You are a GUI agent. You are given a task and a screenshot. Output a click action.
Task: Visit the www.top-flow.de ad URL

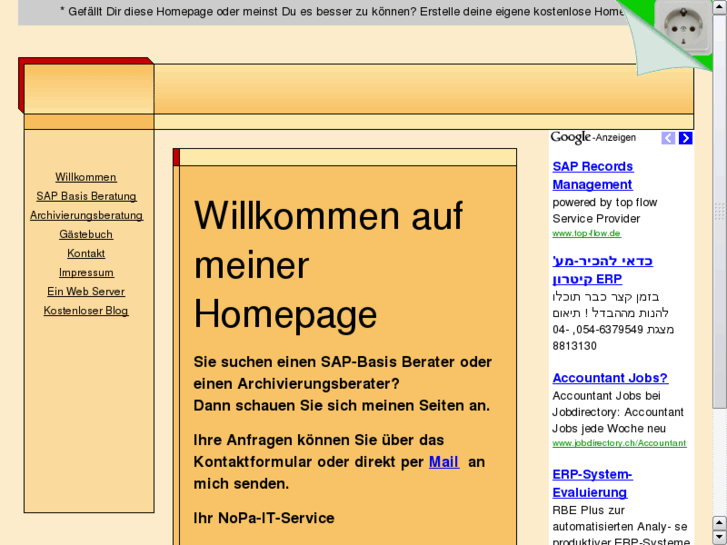pyautogui.click(x=587, y=233)
